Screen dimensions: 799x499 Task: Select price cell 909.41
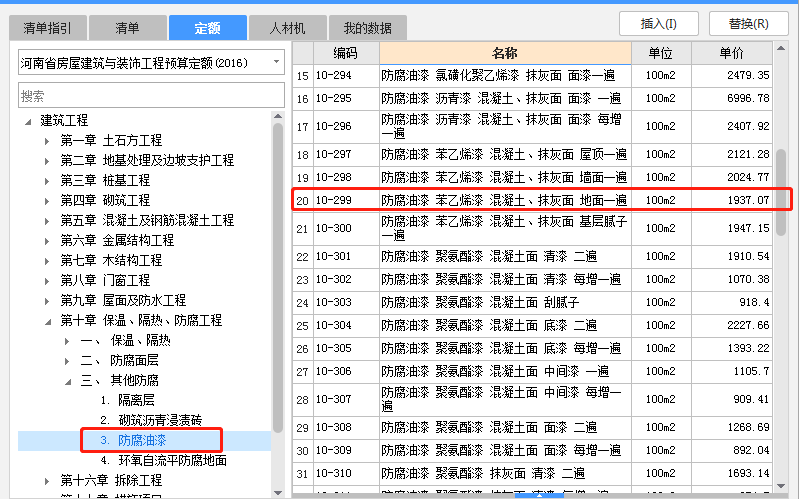pyautogui.click(x=732, y=399)
